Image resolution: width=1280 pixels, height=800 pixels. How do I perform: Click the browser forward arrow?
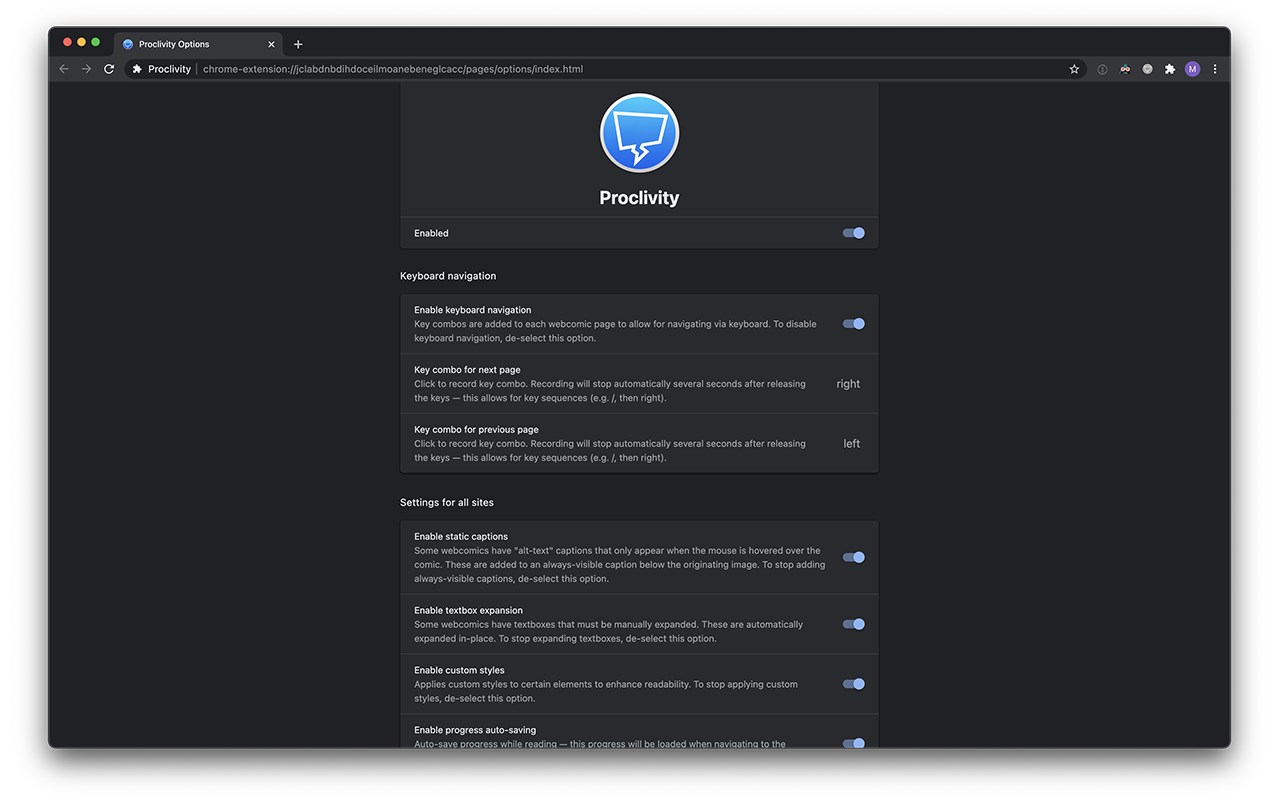click(86, 69)
